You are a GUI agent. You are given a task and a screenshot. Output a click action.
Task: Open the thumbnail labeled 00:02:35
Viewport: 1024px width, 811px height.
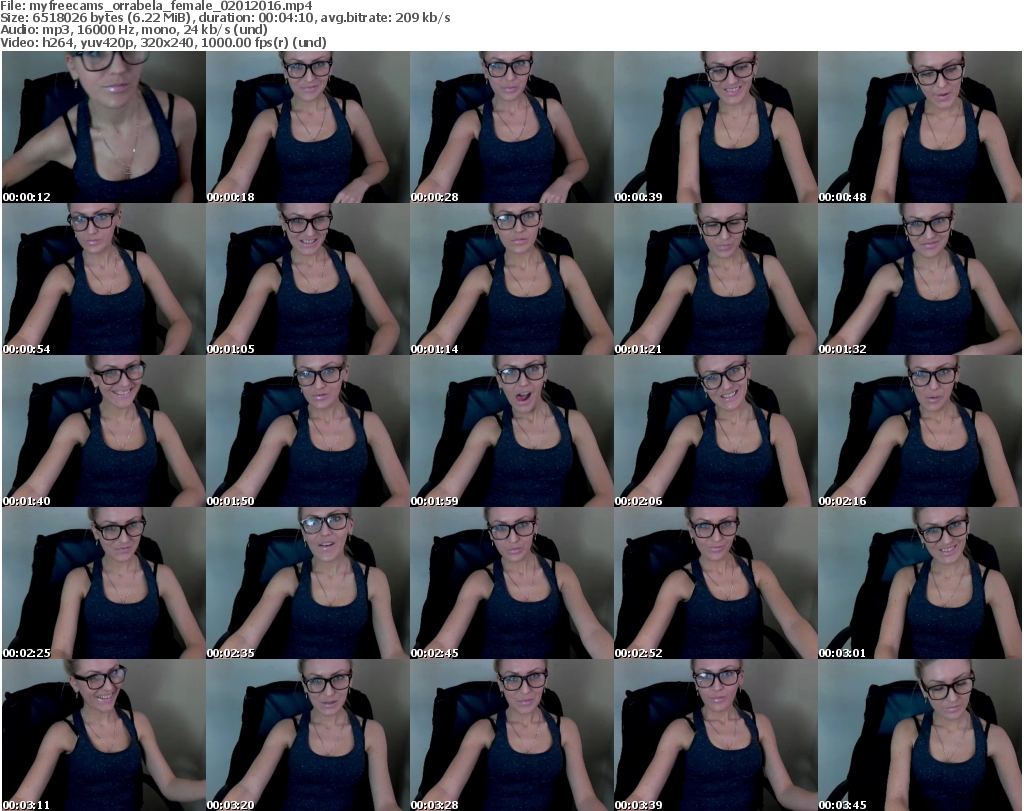coord(308,583)
